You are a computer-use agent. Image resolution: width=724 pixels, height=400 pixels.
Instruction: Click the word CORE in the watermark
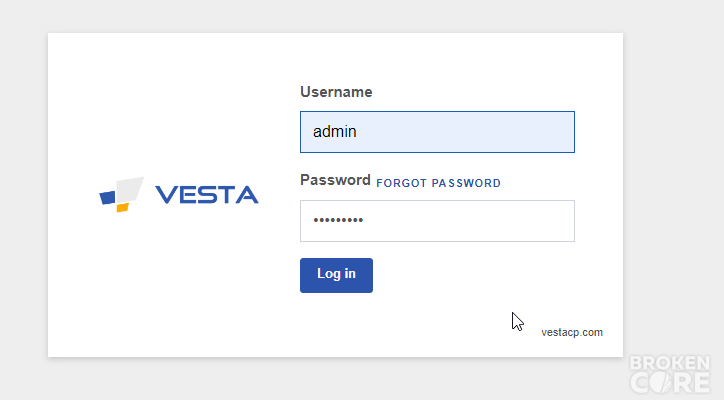click(x=670, y=383)
